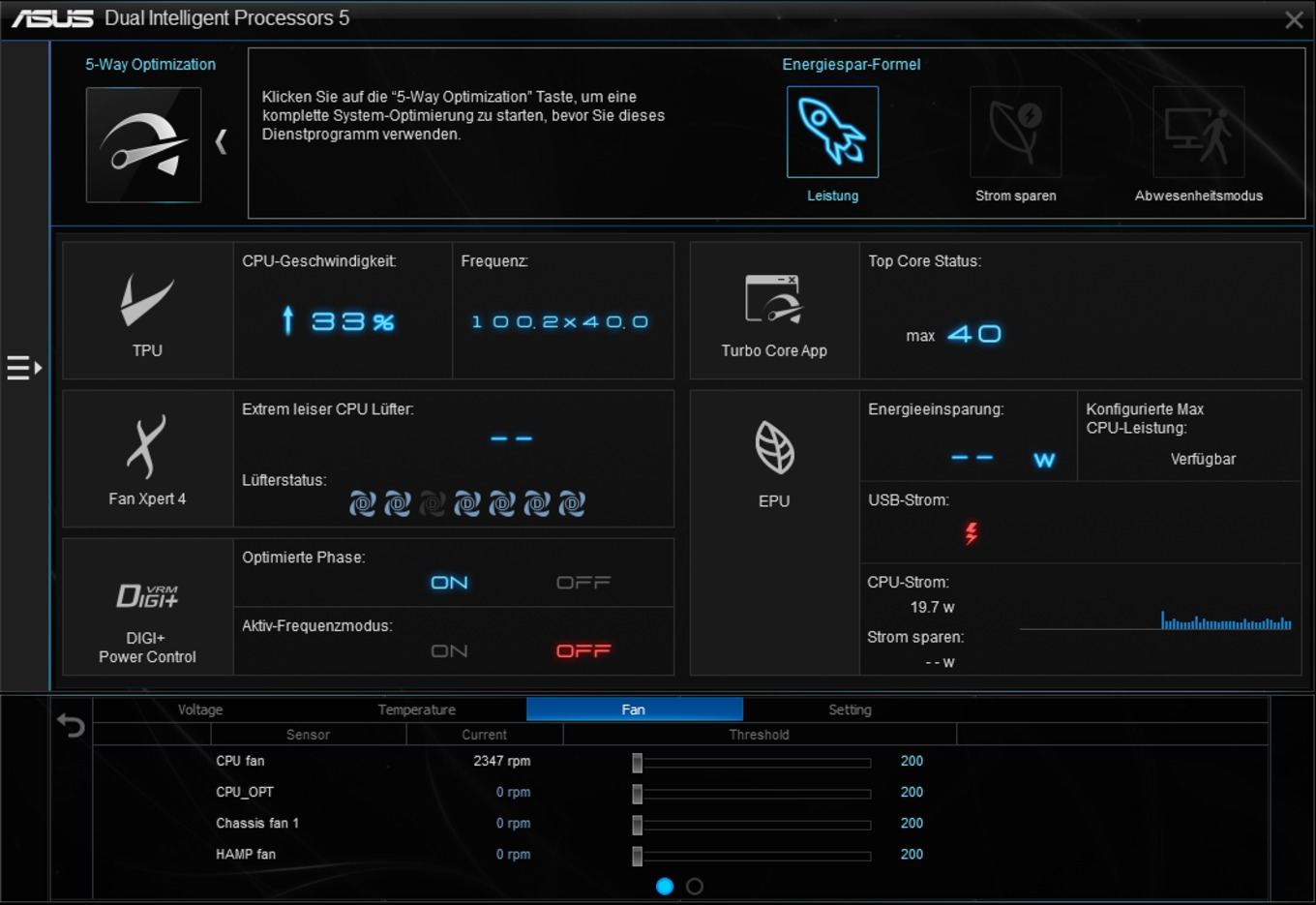
Task: Click the Verfügbar status text
Action: 1203,459
